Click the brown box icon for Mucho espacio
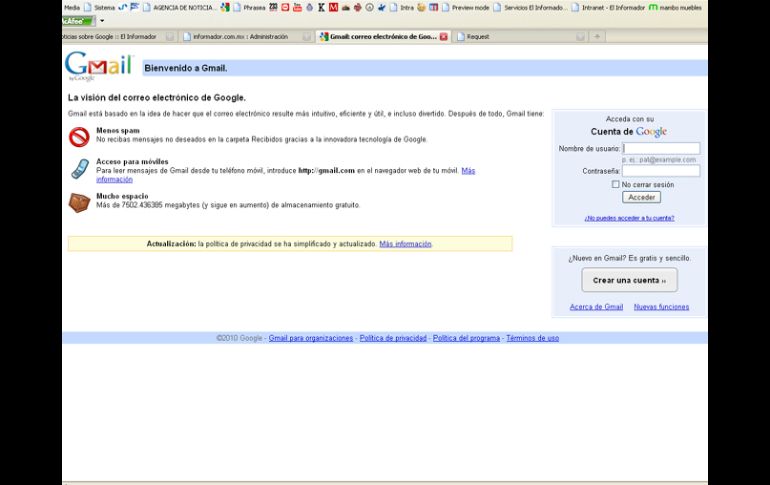770x485 pixels. [x=79, y=202]
